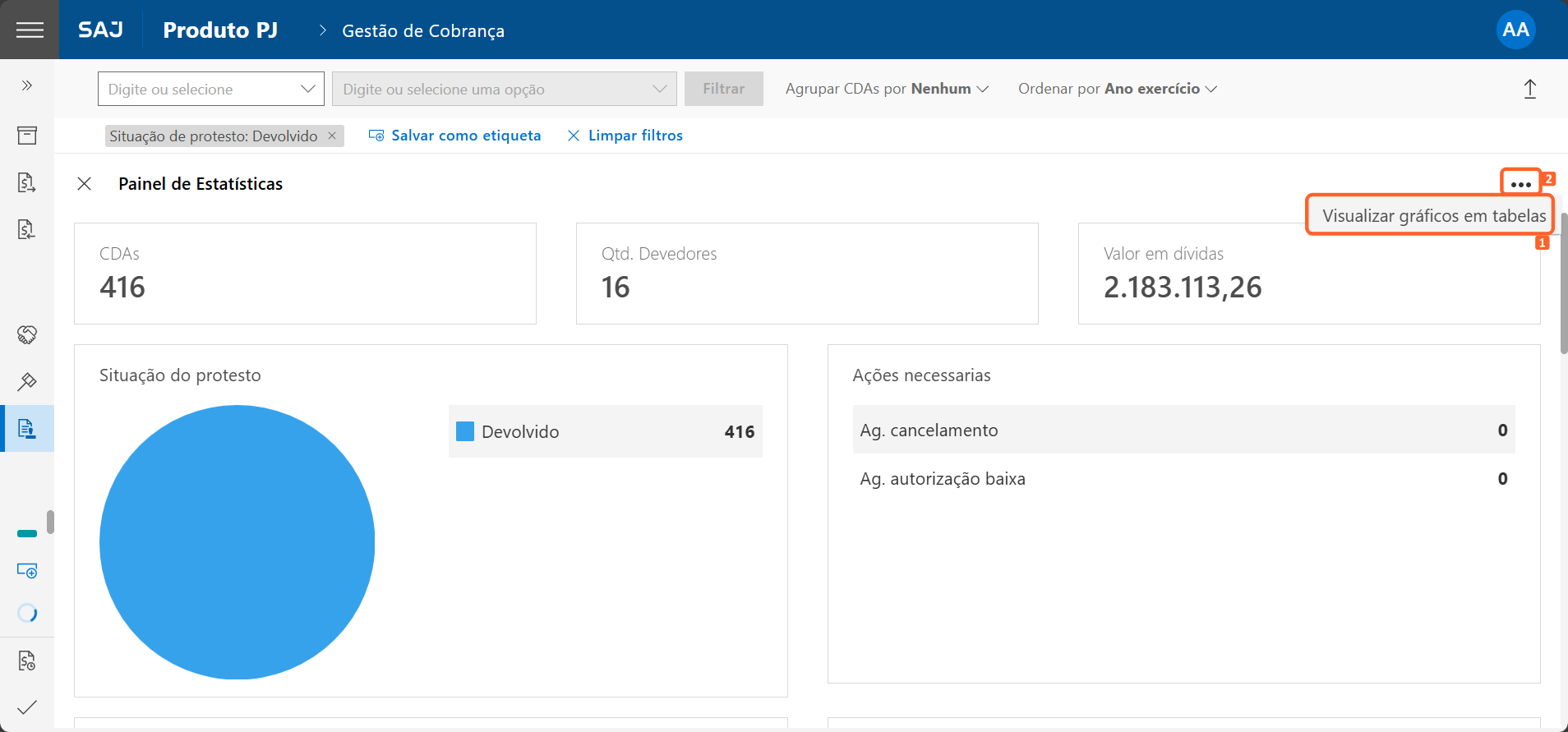
Task: Click the SAJ logo
Action: pyautogui.click(x=100, y=30)
